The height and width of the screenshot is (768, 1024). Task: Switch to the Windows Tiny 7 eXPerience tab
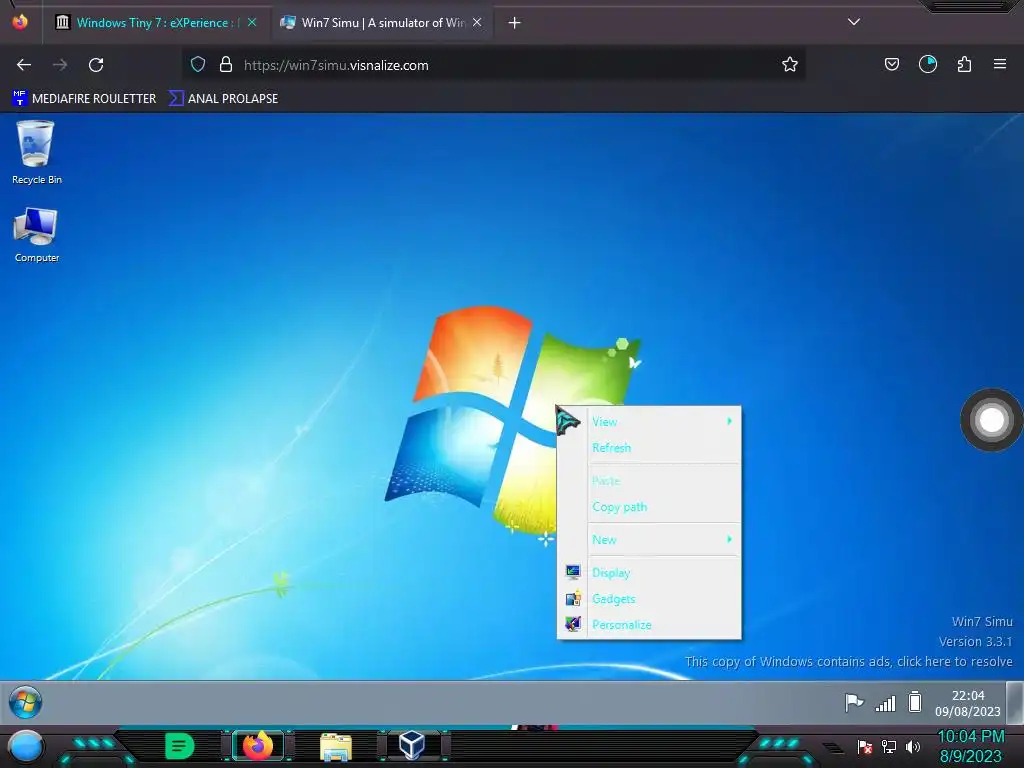coord(156,23)
